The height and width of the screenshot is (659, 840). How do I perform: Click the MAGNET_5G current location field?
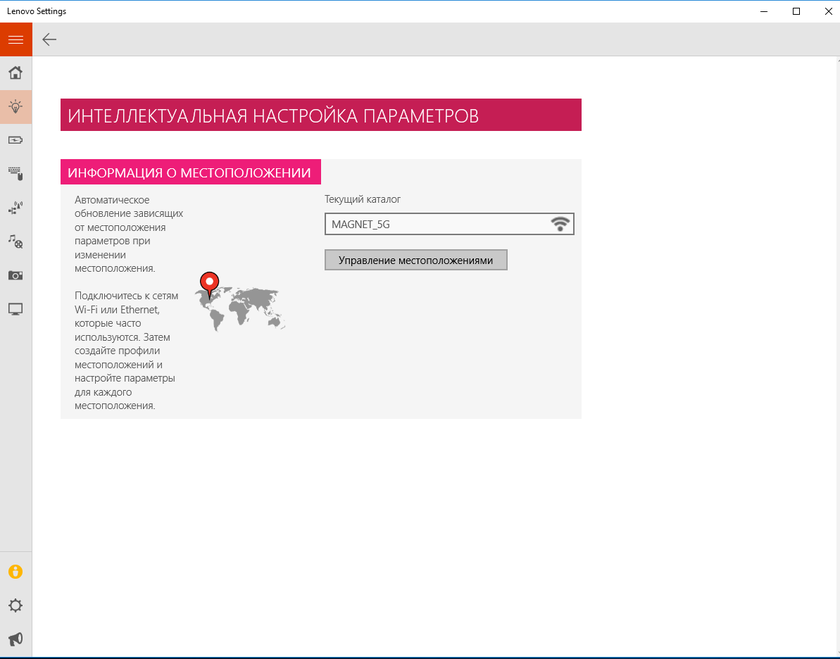[435, 224]
